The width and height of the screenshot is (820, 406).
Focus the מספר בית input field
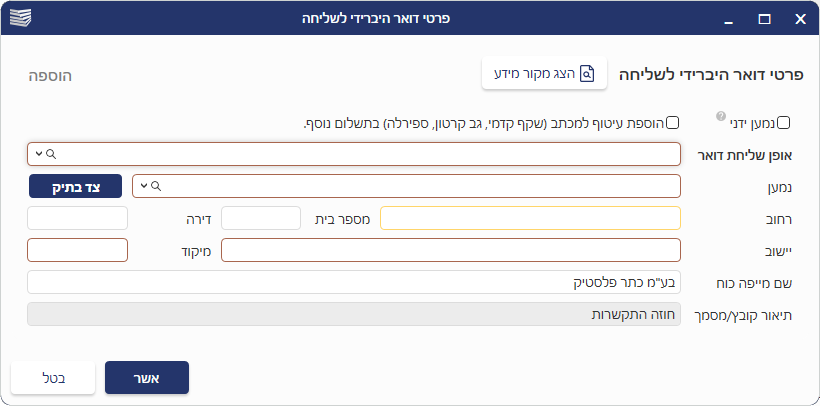(x=260, y=218)
